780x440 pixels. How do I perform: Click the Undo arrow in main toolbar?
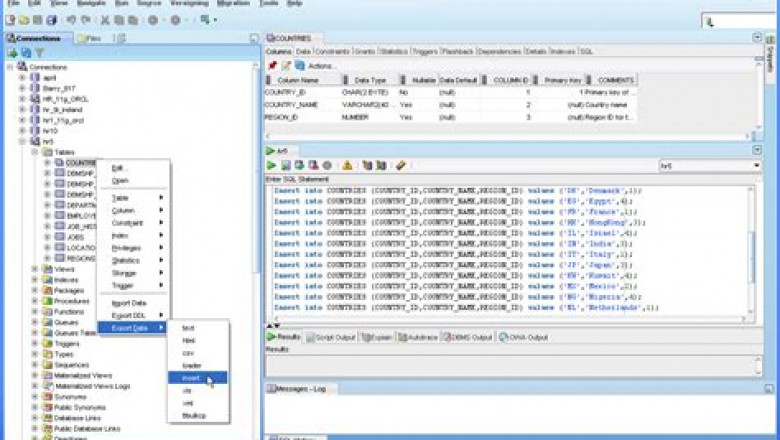(71, 19)
